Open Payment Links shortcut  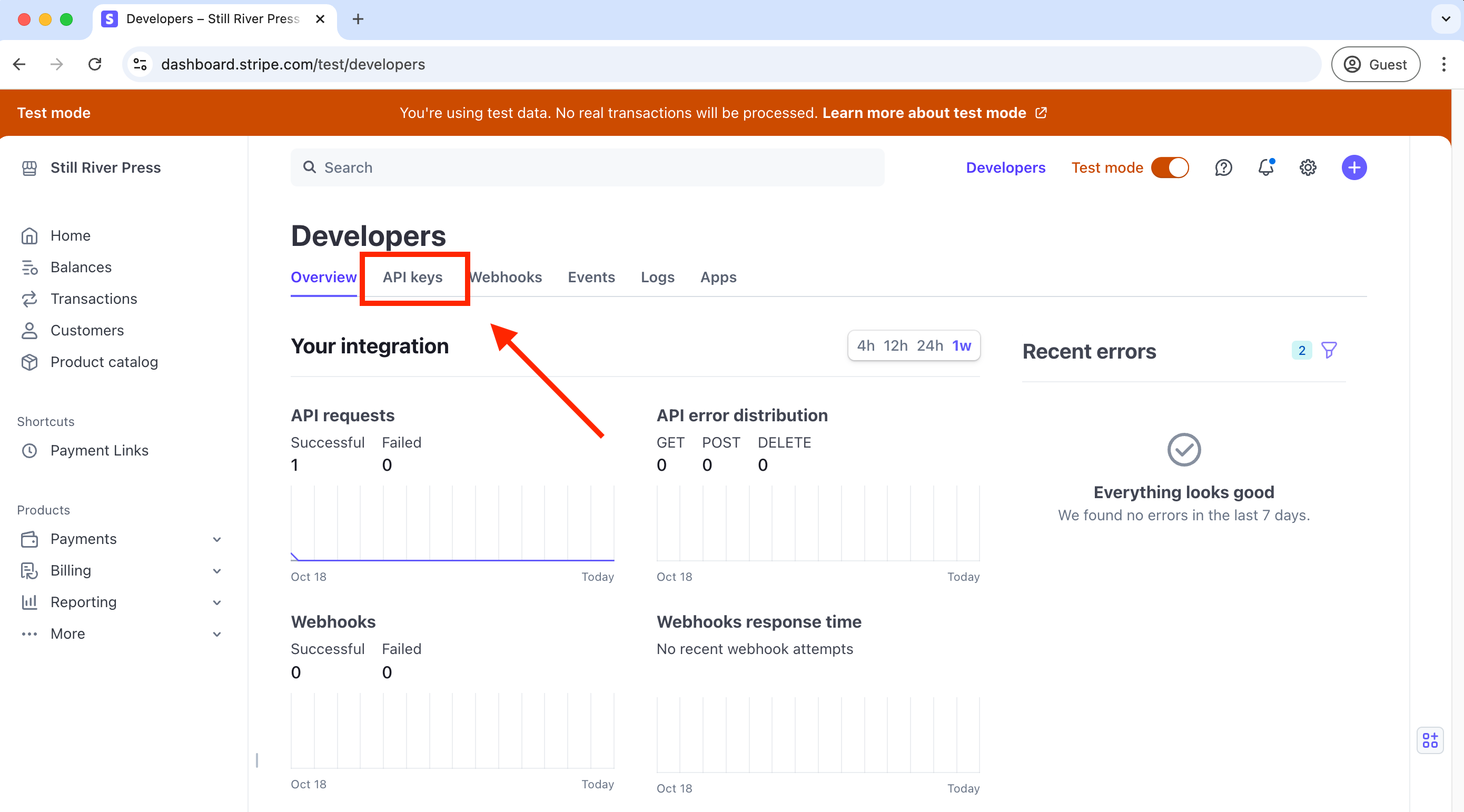click(x=100, y=451)
